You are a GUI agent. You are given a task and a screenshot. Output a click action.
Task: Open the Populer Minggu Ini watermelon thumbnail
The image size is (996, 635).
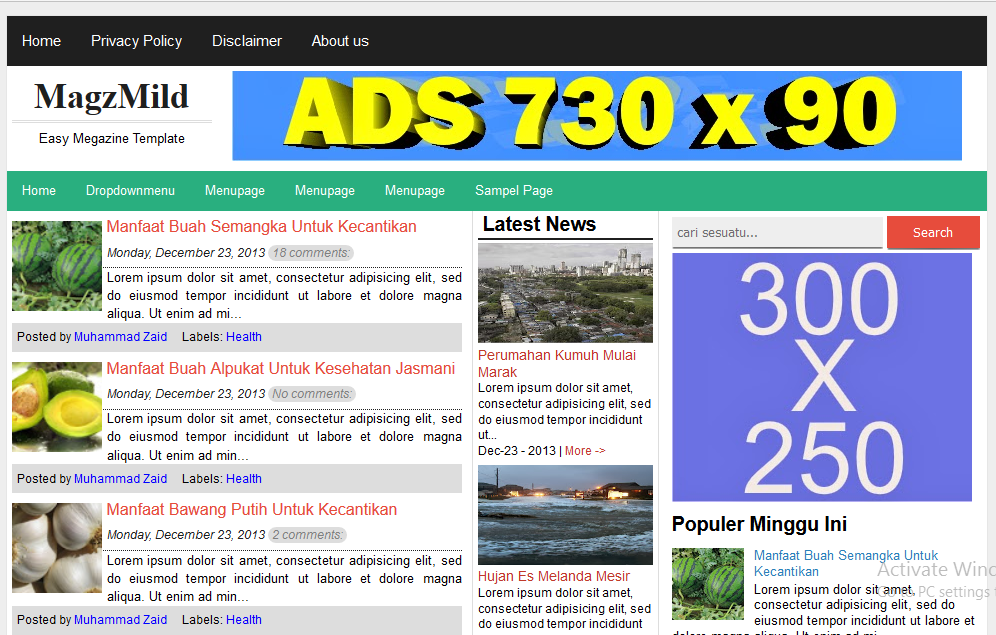(708, 584)
